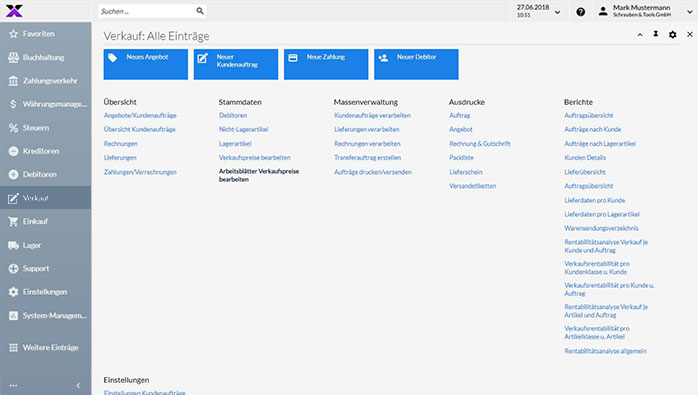This screenshot has height=395, width=698.
Task: Pin the Verkauf panel with pin icon
Action: 656,34
